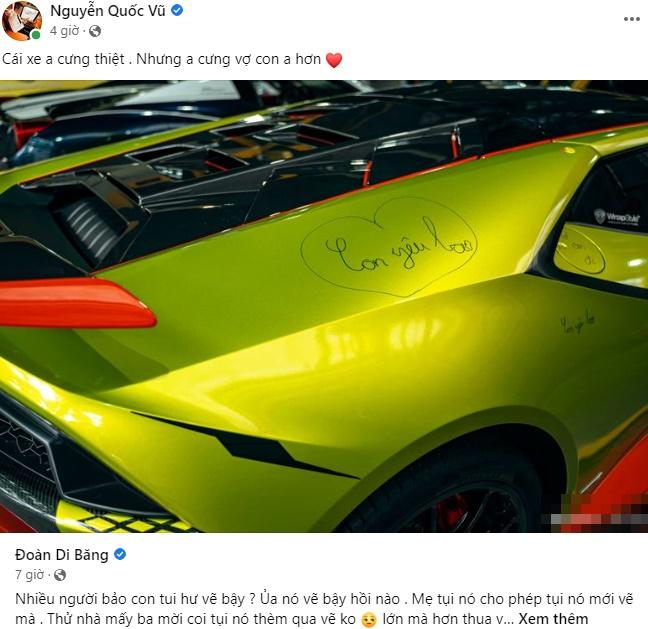Click the 'Con yêu ba' heart drawing
Image resolution: width=648 pixels, height=629 pixels.
click(x=389, y=247)
